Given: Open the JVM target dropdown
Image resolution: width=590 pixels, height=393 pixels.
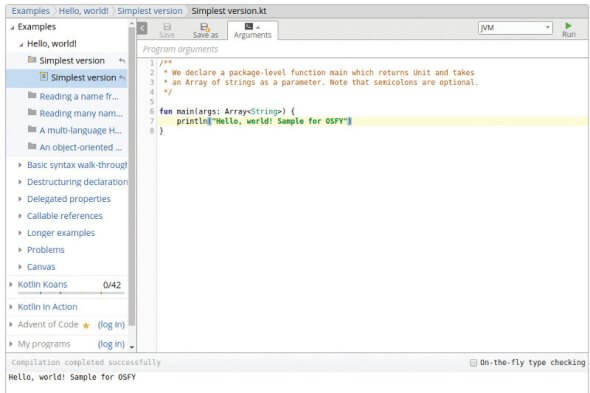Looking at the screenshot, I should point(515,27).
